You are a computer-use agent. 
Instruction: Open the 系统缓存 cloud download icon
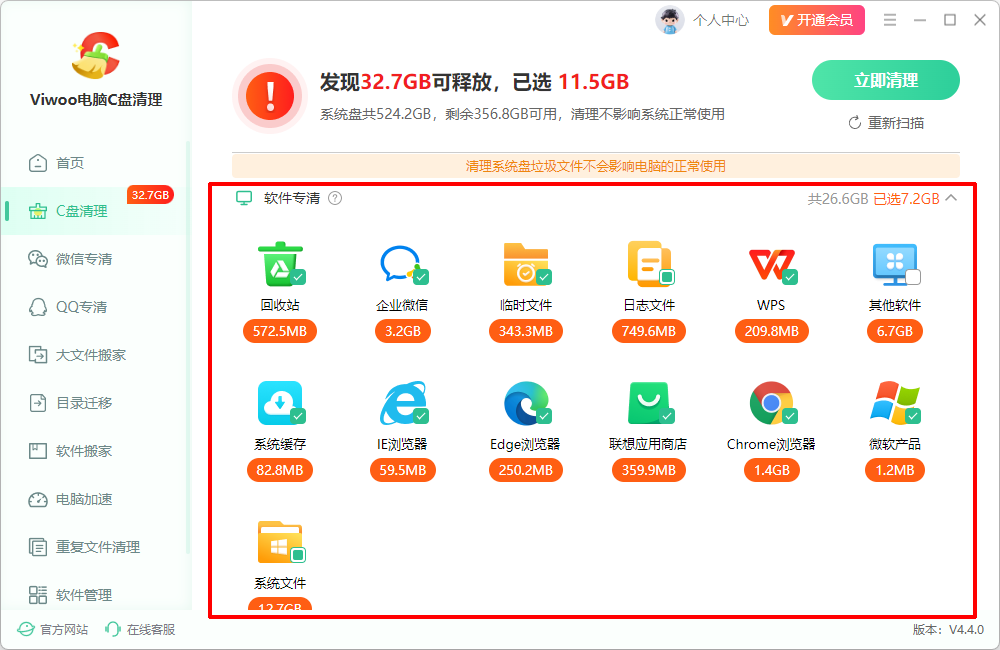tap(279, 403)
